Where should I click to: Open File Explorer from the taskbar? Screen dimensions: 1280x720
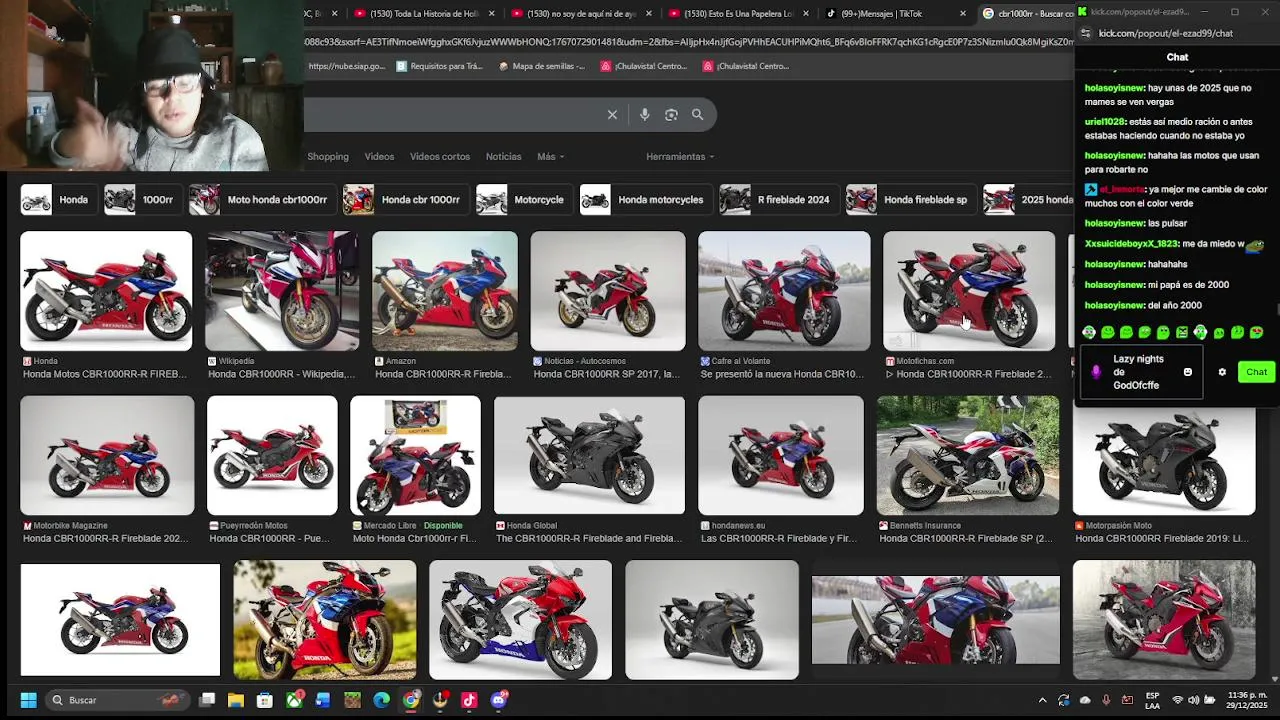tap(236, 700)
